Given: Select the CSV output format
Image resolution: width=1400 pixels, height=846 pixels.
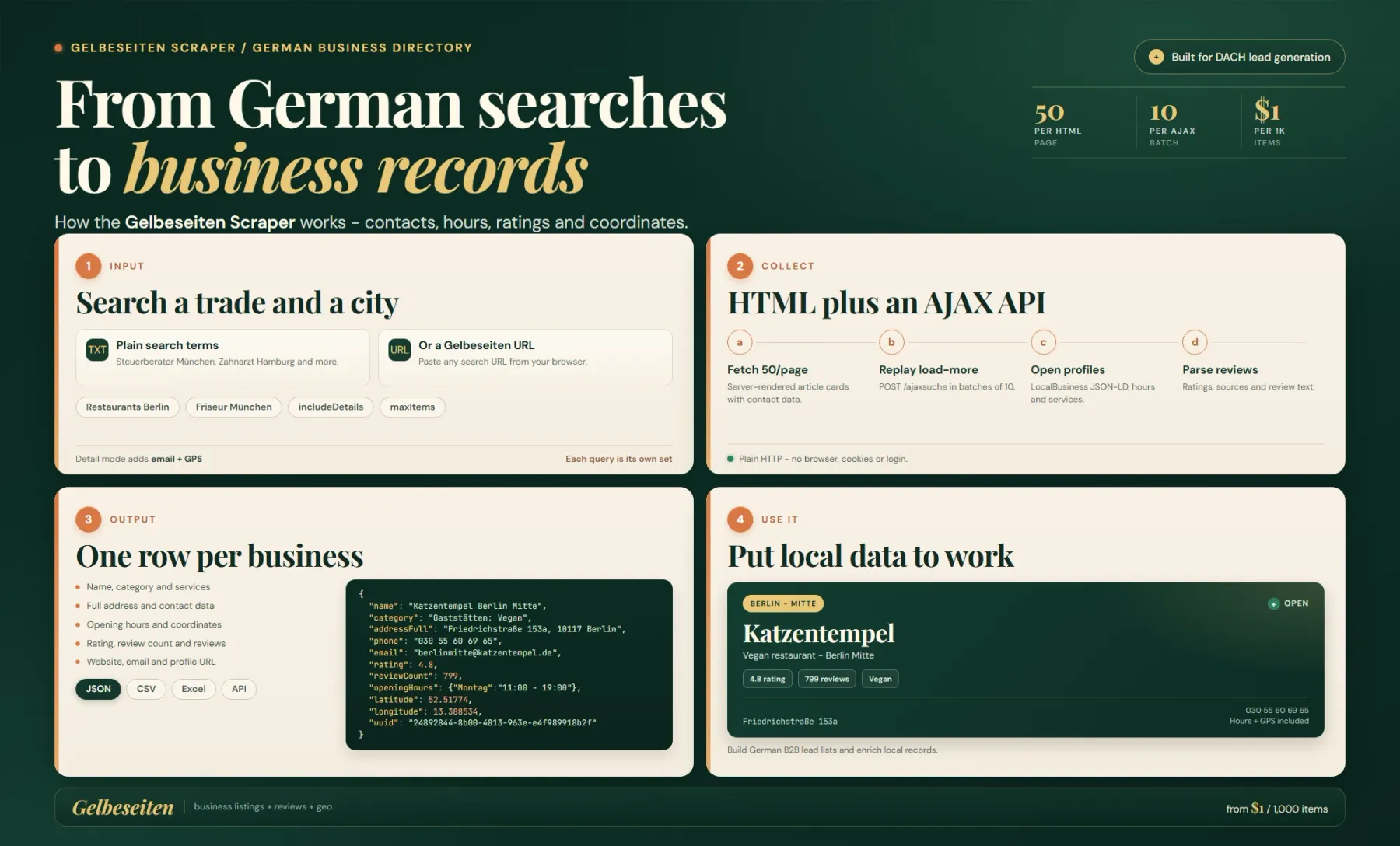Looking at the screenshot, I should [146, 689].
